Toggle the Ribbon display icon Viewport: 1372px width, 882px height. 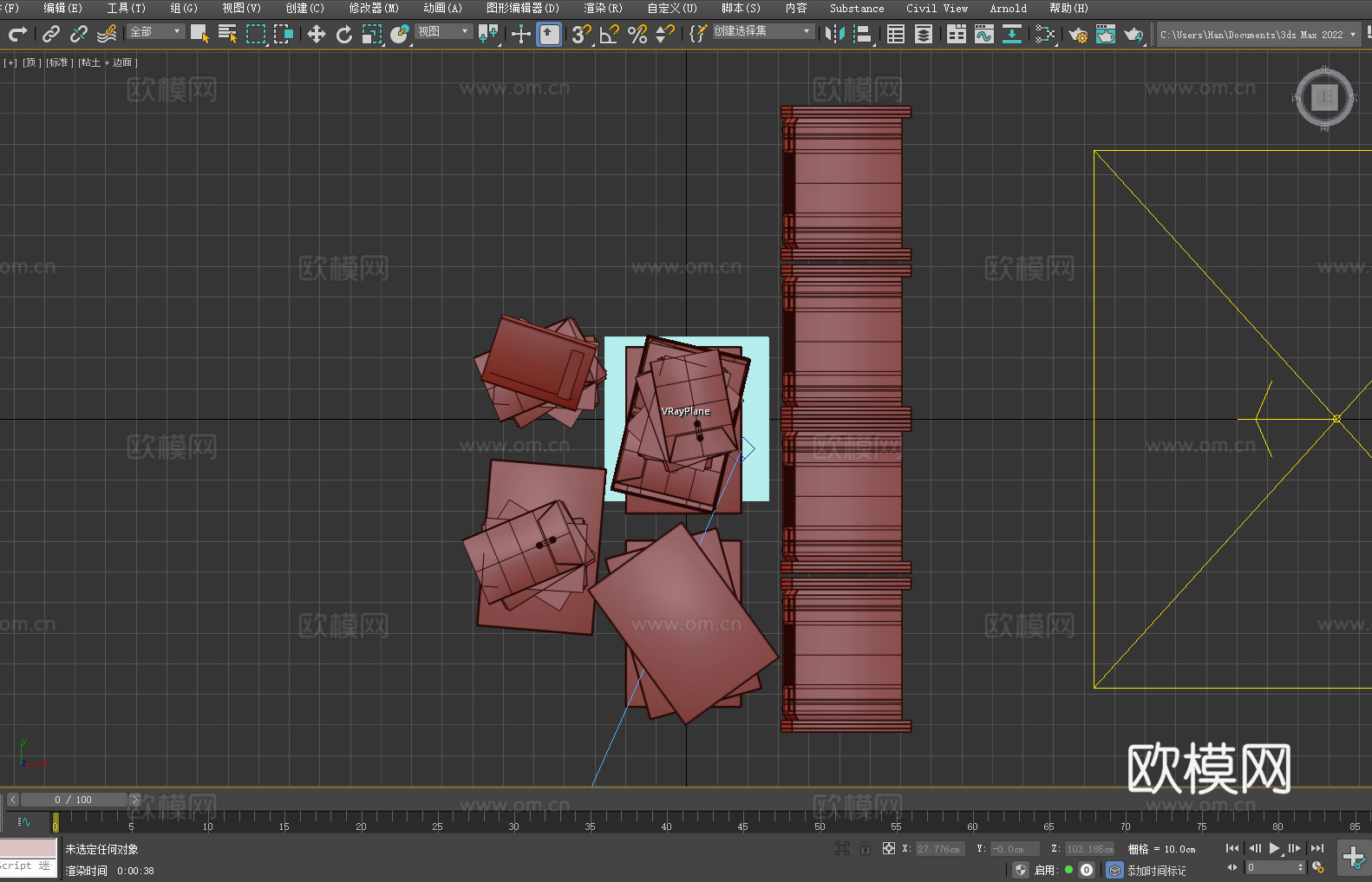(957, 34)
